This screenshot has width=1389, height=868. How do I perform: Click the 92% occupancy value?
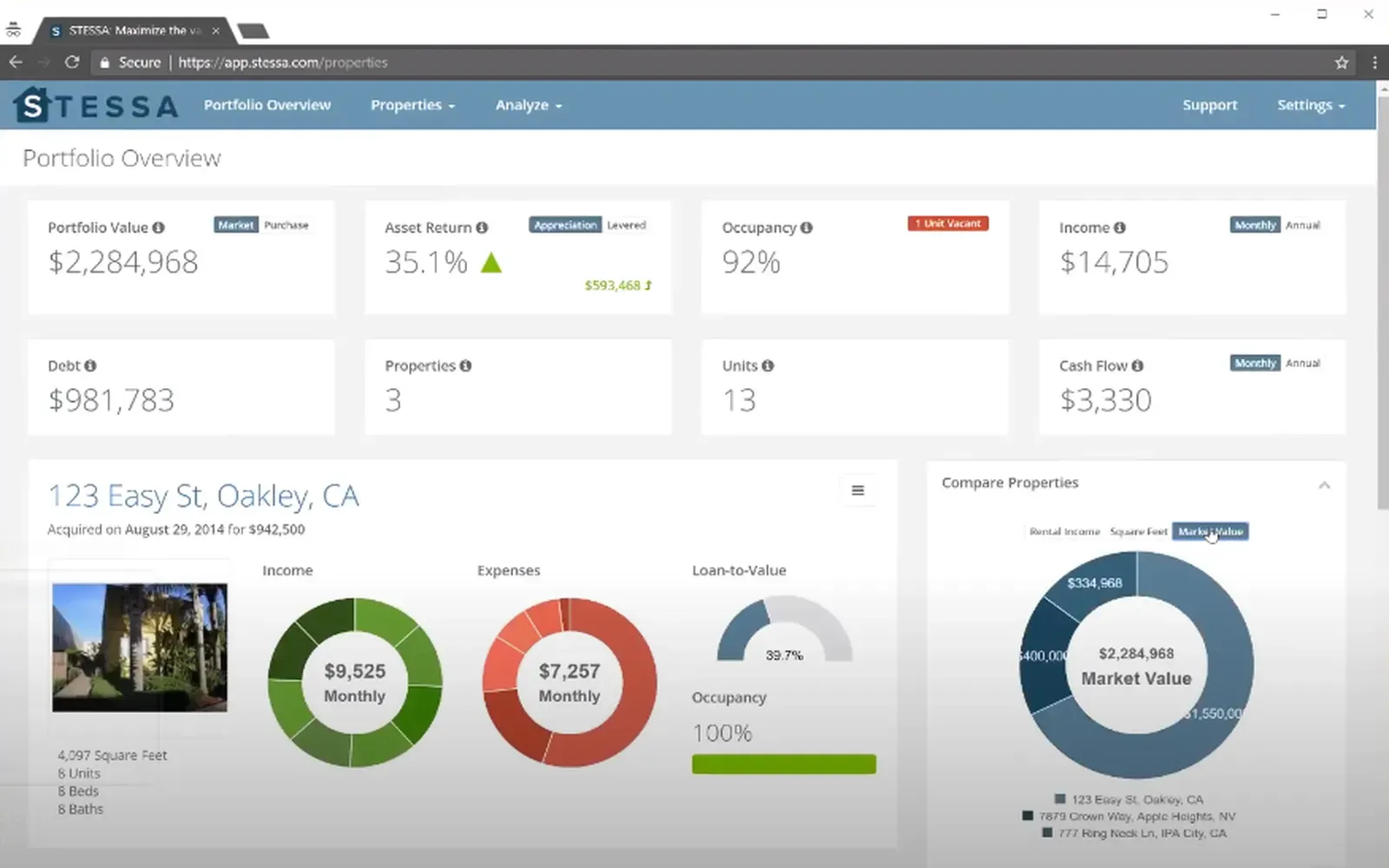tap(751, 262)
